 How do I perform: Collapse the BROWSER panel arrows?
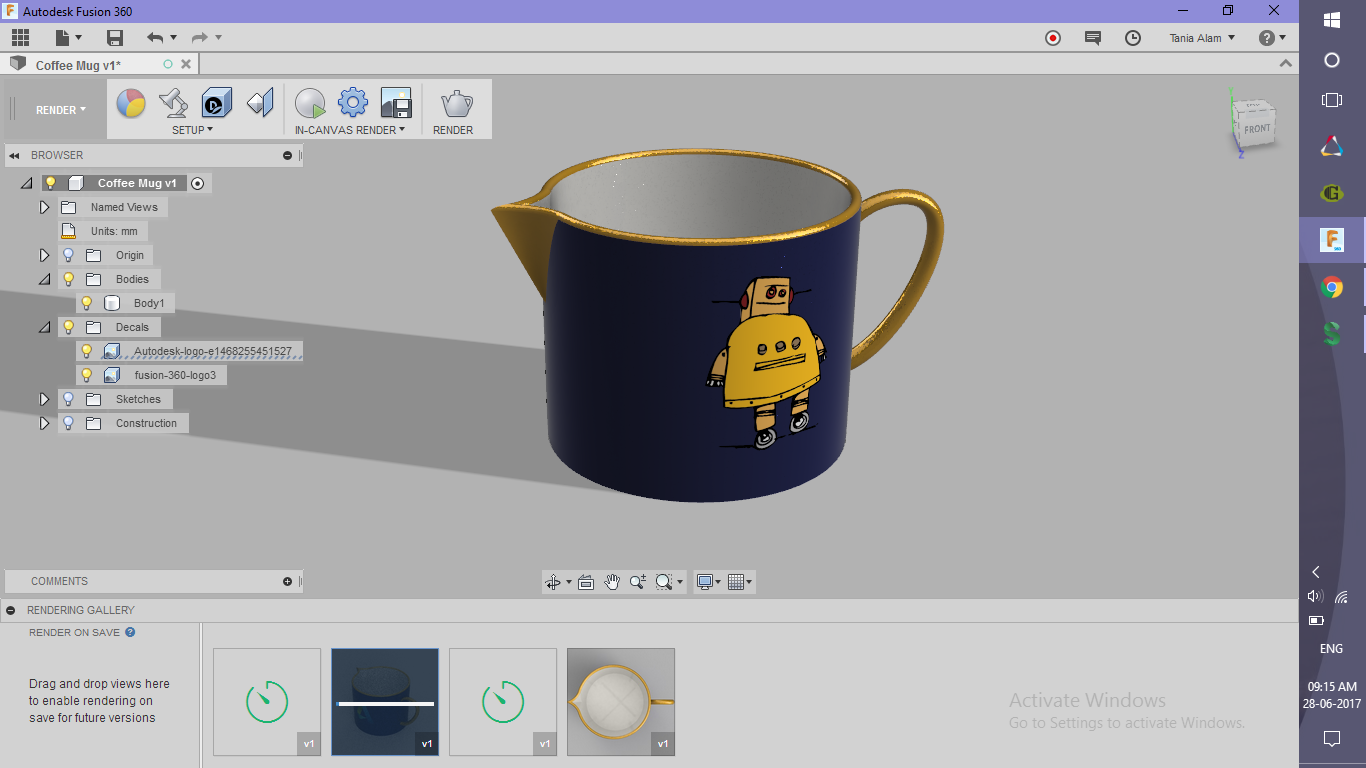pos(14,156)
